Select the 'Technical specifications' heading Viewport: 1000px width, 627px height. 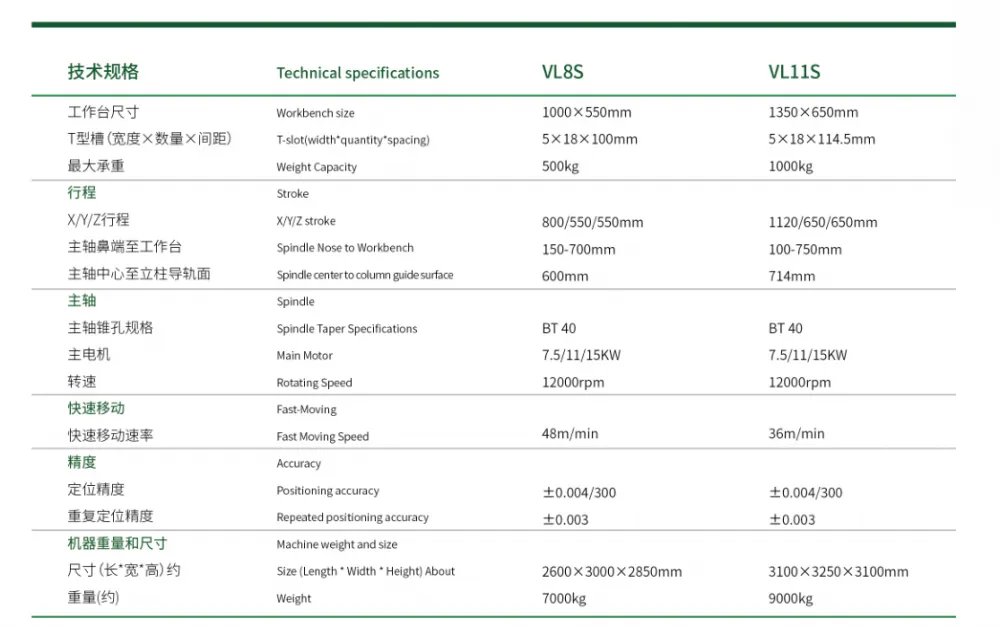tap(358, 73)
